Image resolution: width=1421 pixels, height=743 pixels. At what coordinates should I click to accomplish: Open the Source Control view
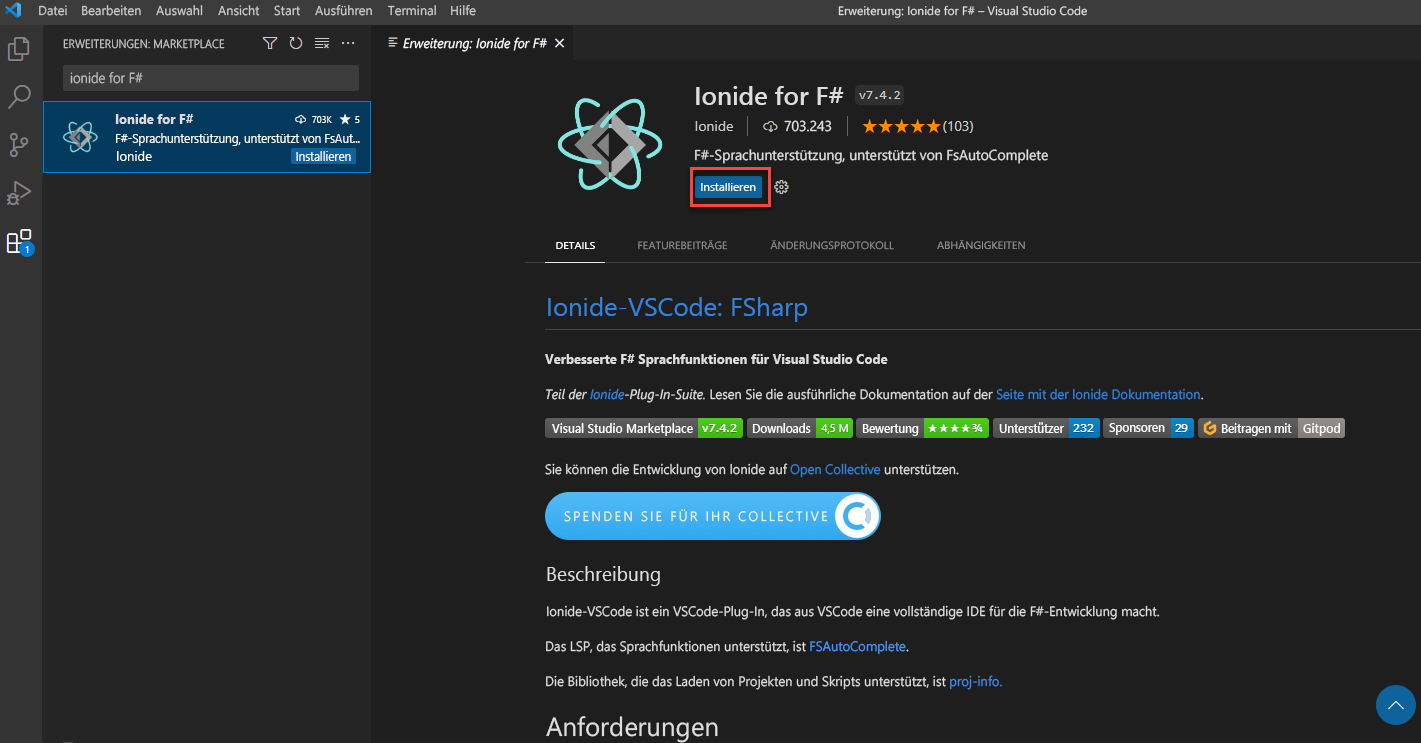point(18,144)
